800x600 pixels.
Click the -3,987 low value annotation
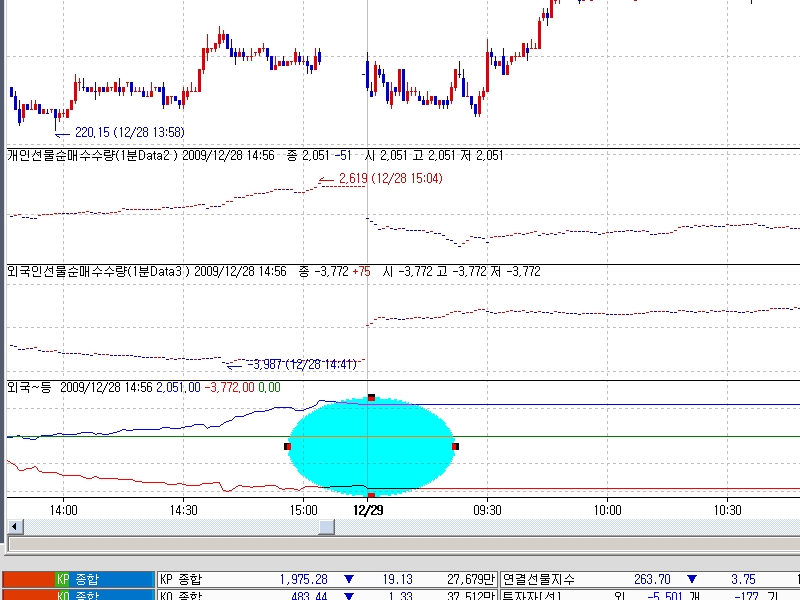tap(301, 364)
